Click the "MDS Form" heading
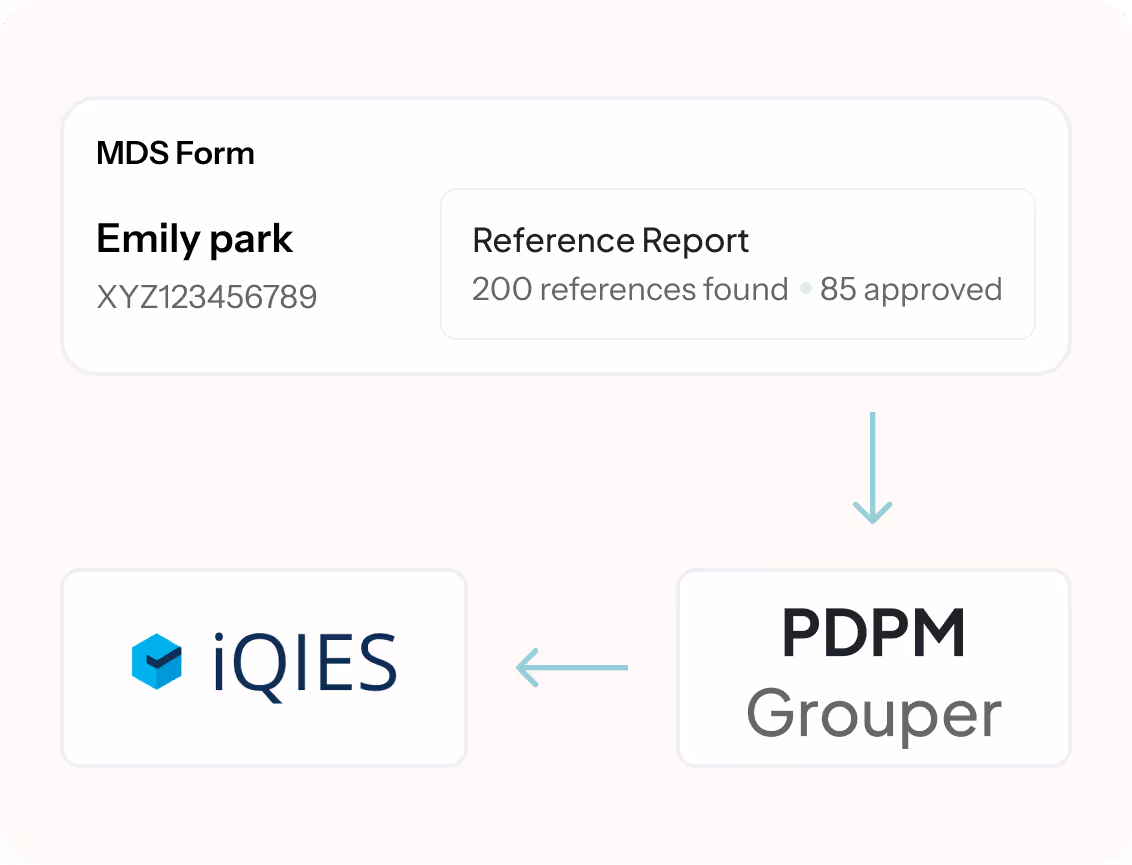 point(175,153)
